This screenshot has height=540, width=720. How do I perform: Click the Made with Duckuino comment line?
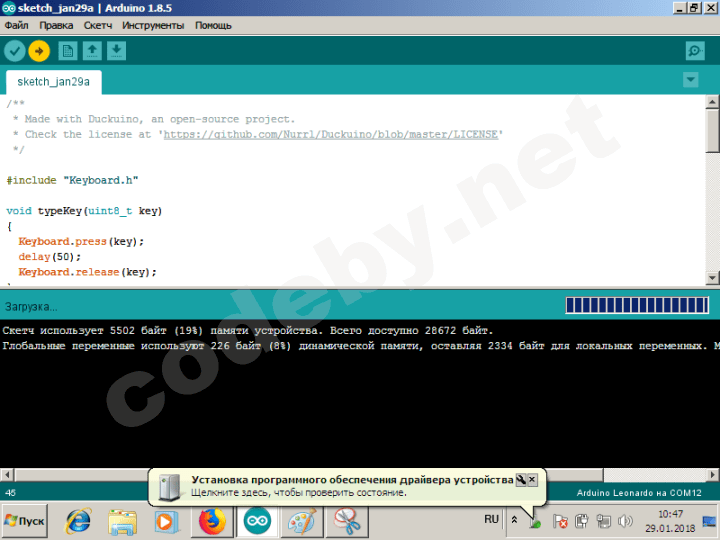pos(154,119)
